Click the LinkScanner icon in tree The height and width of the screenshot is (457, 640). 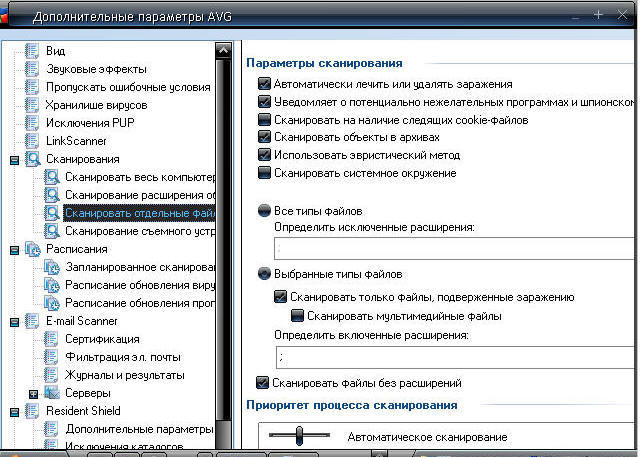point(32,141)
